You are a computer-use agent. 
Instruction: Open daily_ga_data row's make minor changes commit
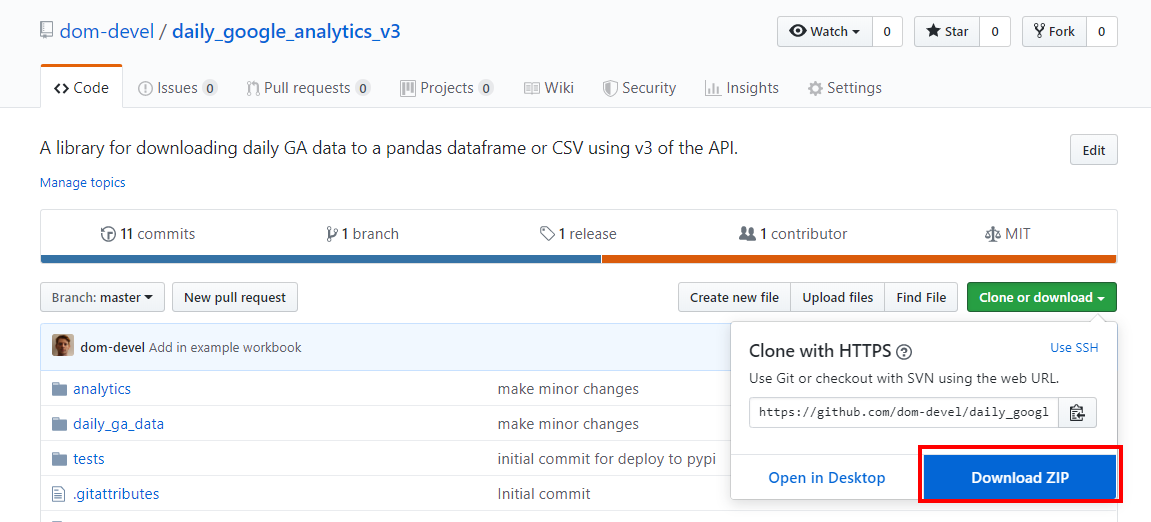(x=568, y=424)
